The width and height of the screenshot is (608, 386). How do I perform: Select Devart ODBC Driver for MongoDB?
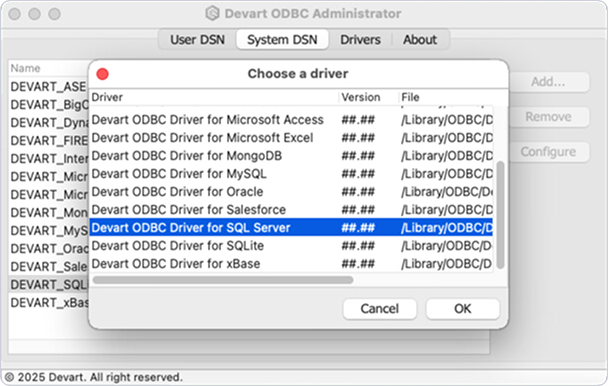tap(291, 156)
